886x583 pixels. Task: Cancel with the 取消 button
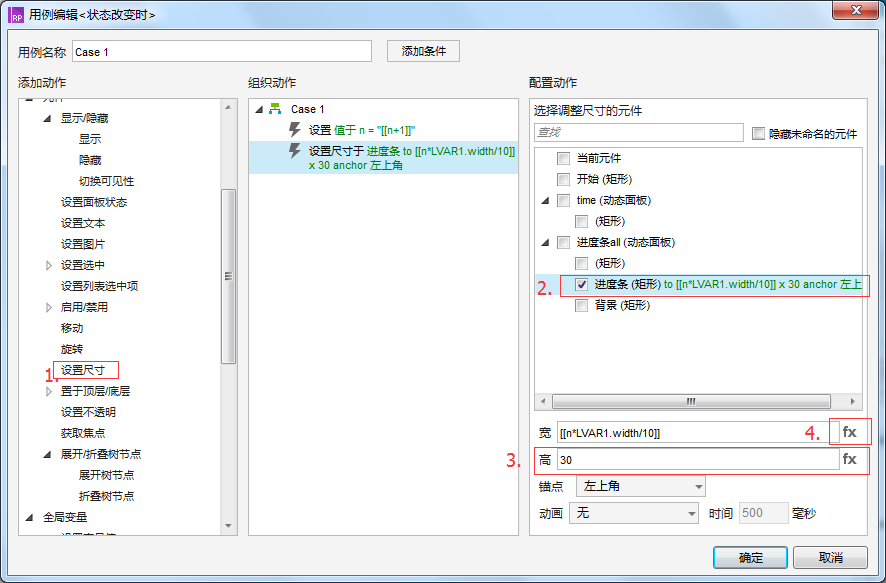830,558
